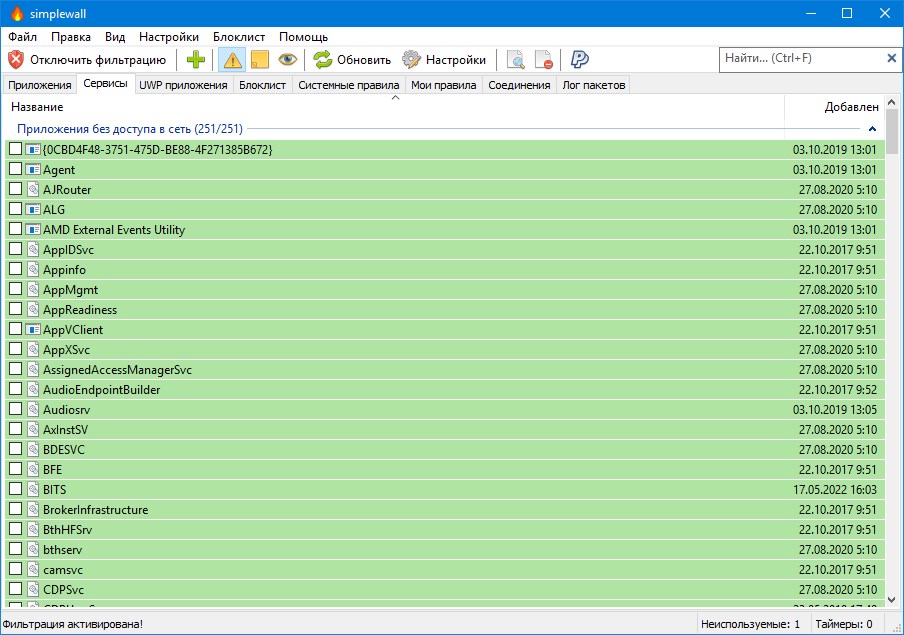
Task: Open the Помощь menu
Action: 303,37
